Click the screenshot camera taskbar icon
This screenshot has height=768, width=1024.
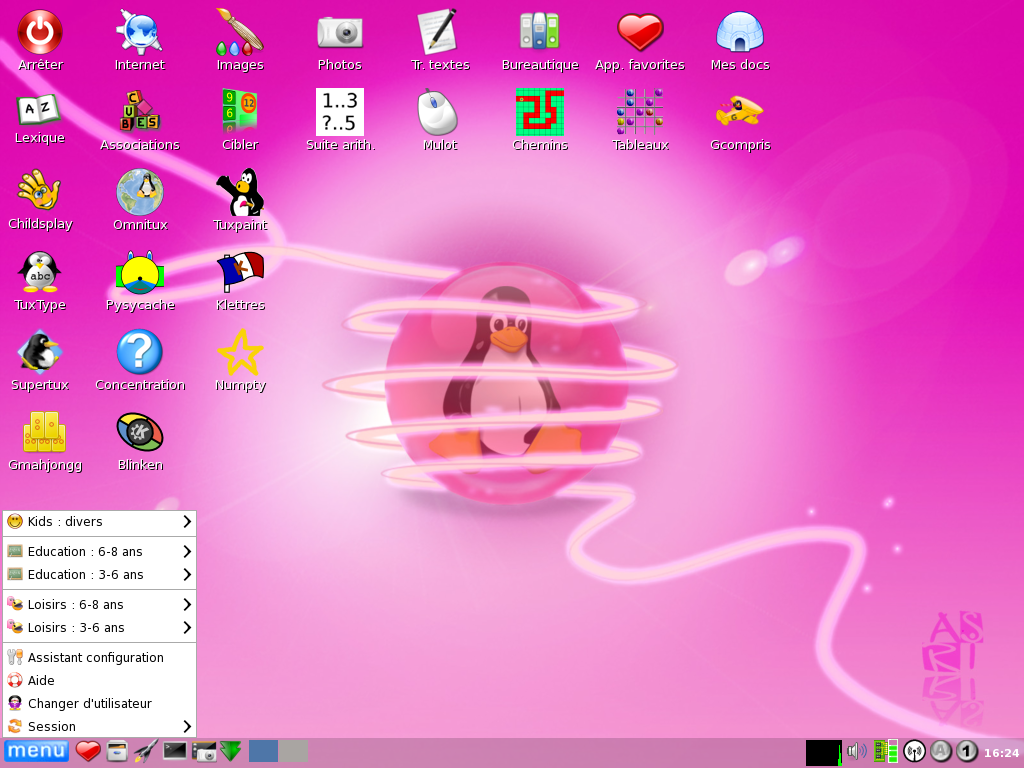click(x=204, y=751)
